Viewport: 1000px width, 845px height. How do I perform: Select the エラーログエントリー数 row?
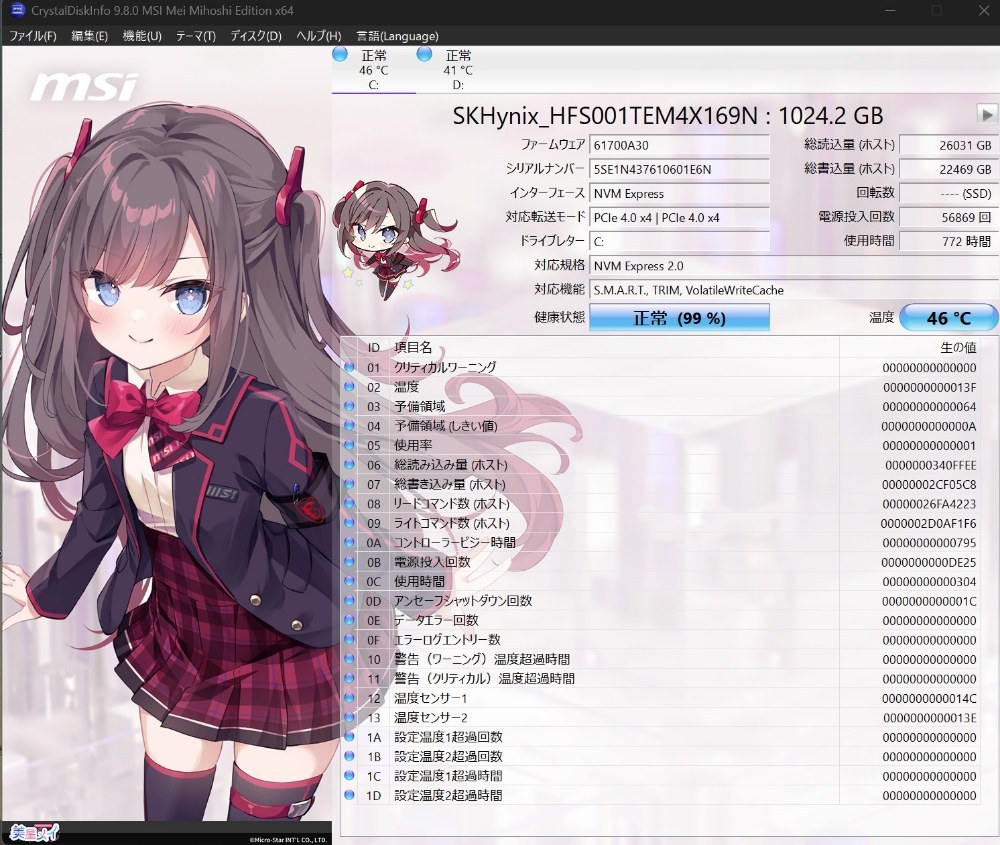[x=661, y=640]
